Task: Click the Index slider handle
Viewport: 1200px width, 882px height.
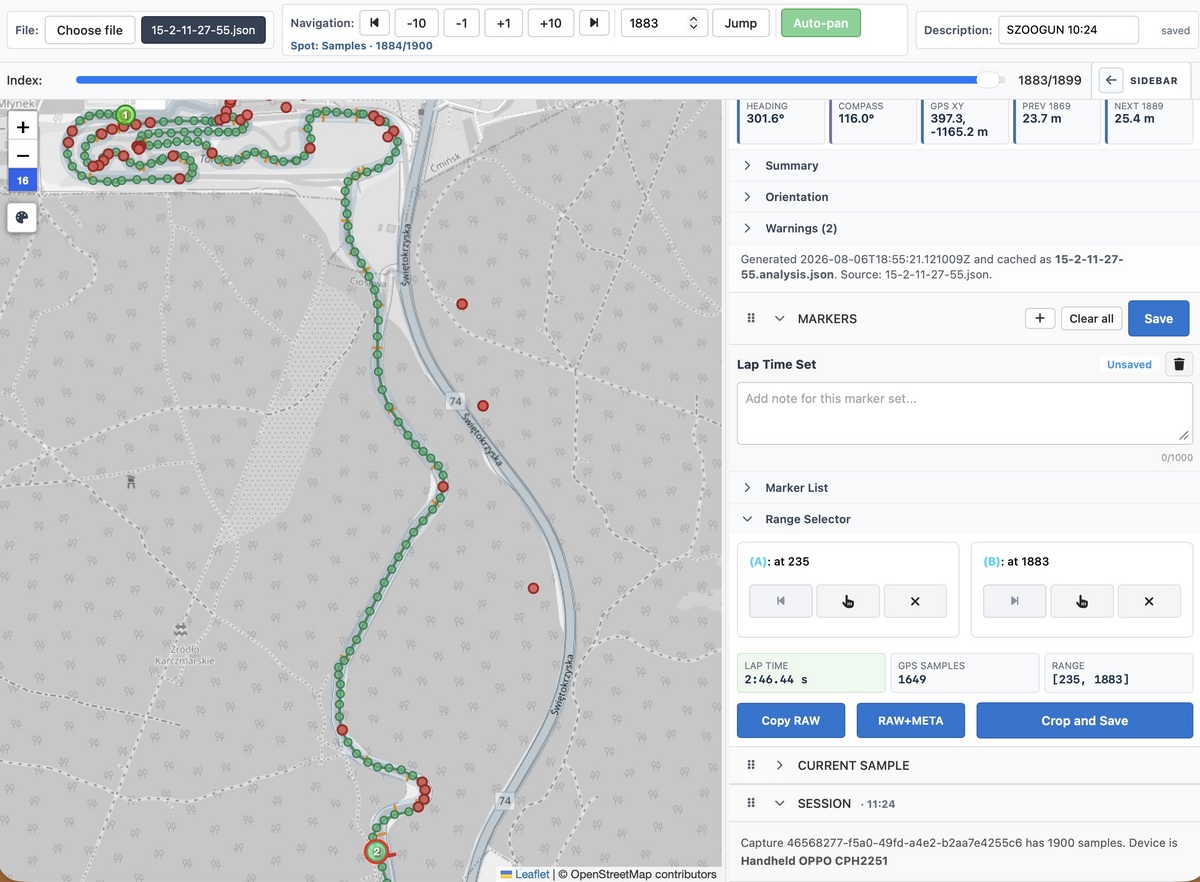Action: tap(990, 80)
